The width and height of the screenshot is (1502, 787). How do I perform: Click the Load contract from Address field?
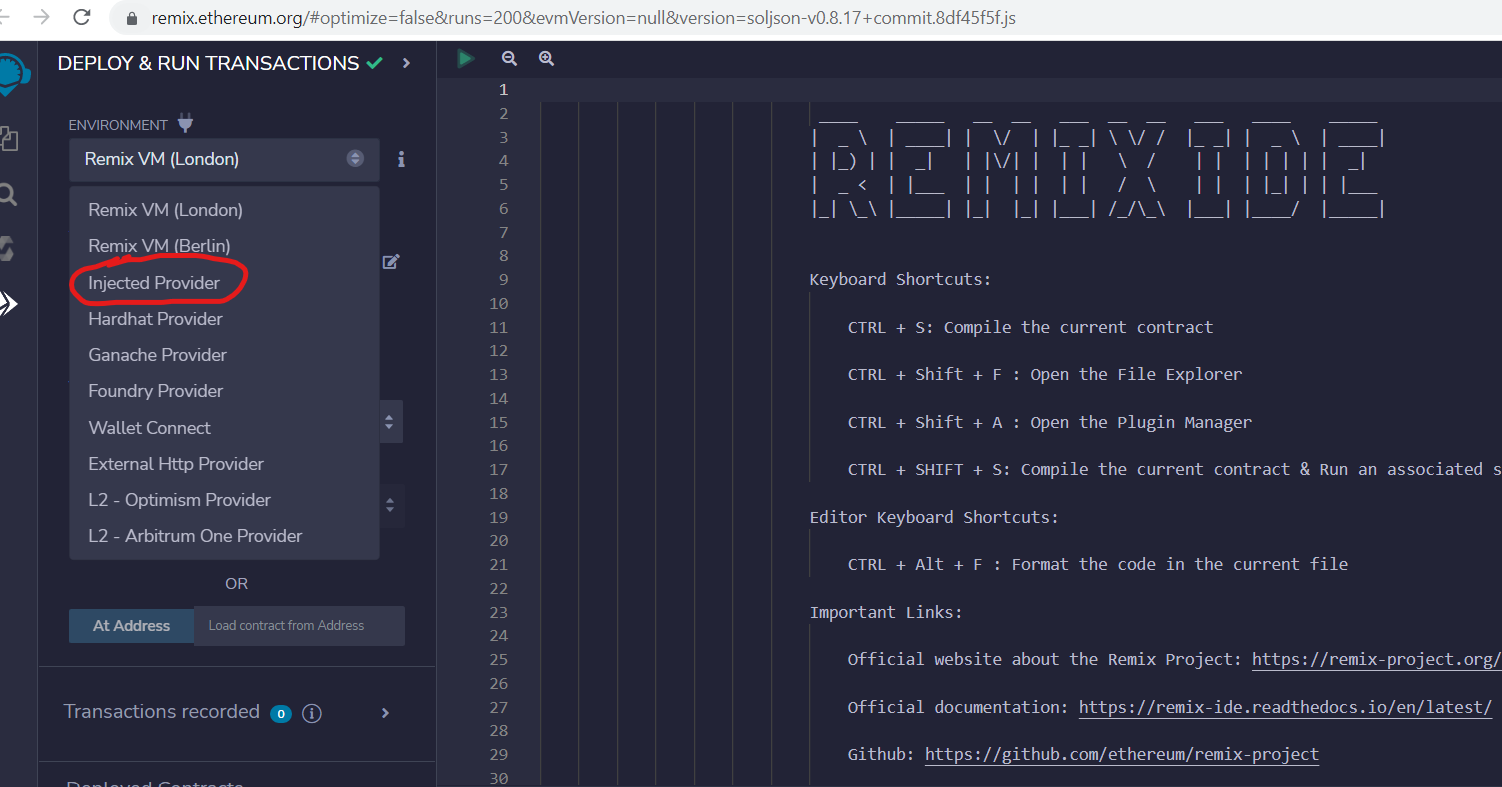pos(299,625)
